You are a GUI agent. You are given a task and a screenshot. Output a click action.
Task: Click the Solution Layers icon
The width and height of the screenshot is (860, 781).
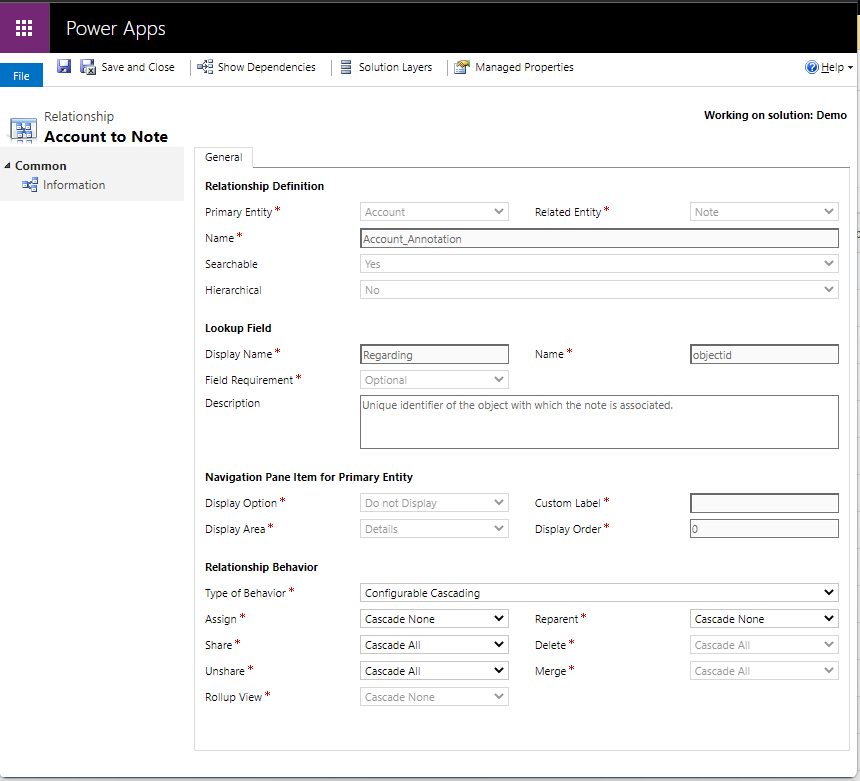(x=346, y=67)
